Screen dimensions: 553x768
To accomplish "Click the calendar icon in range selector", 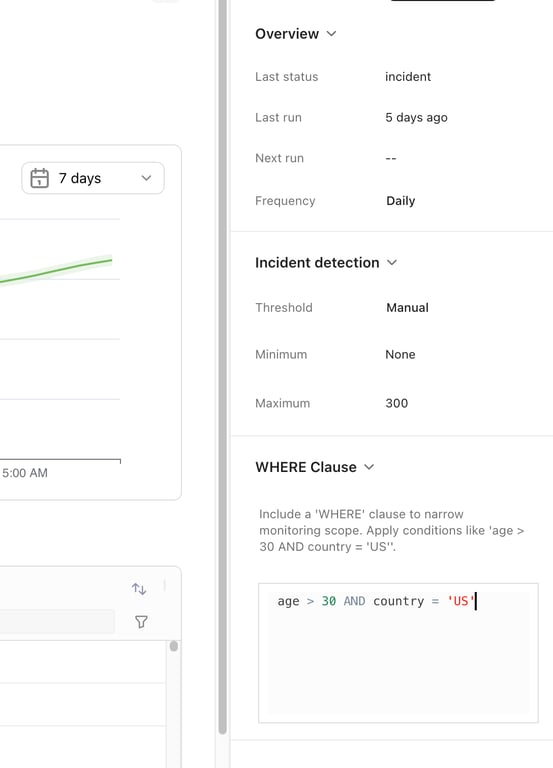I will coord(40,178).
